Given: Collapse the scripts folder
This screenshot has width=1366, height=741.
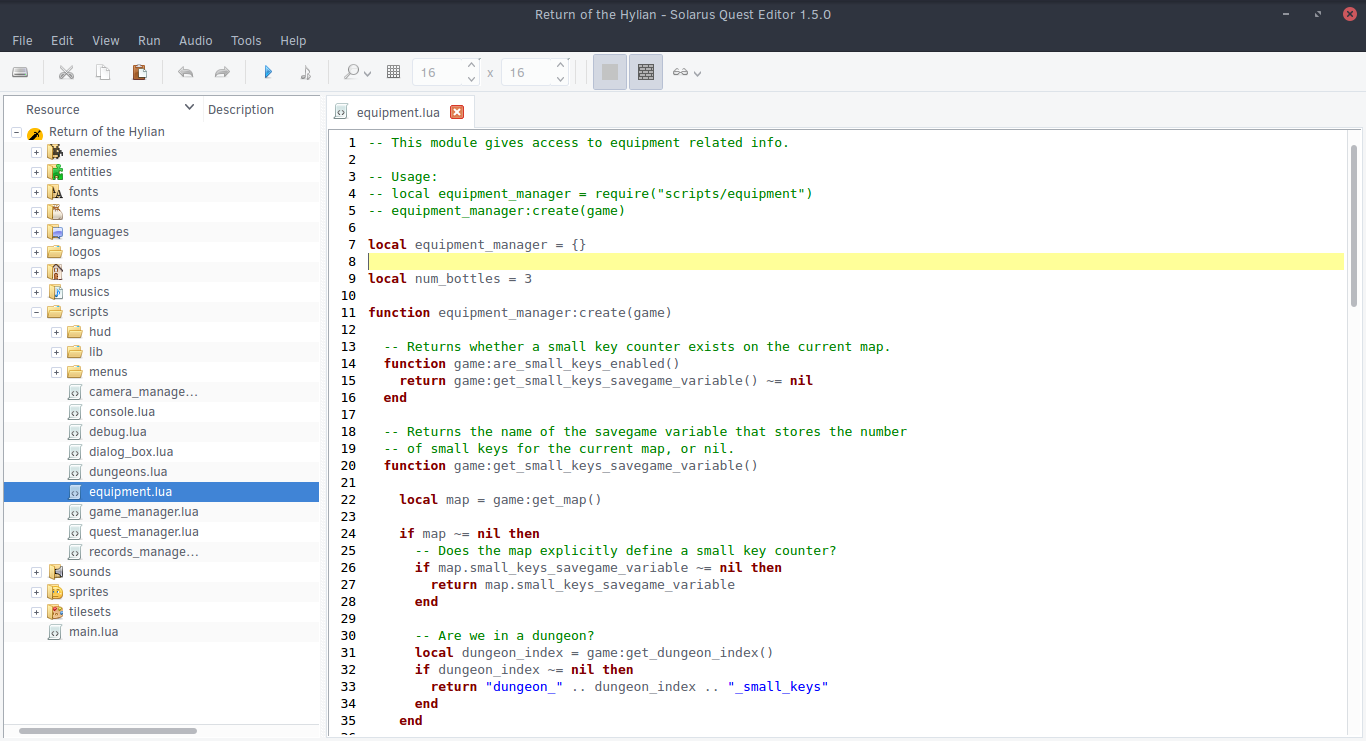Looking at the screenshot, I should click(36, 312).
